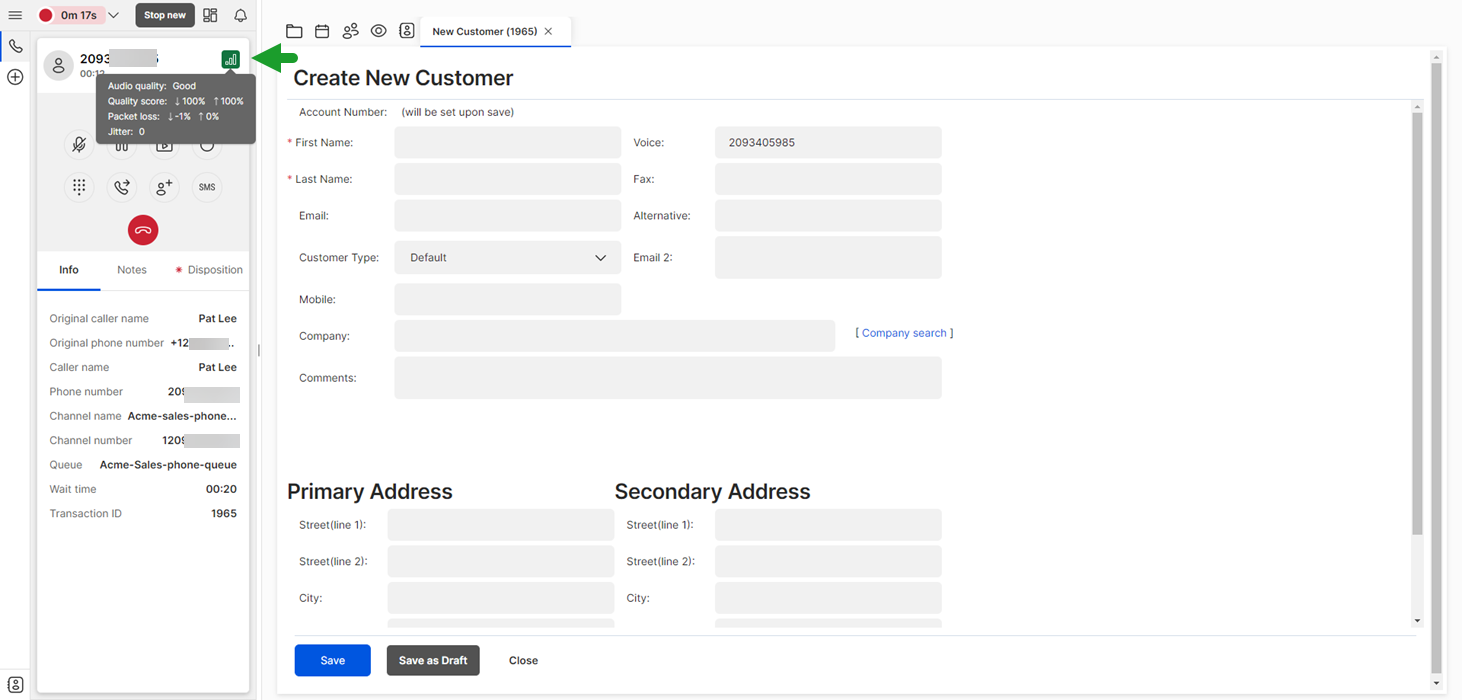Viewport: 1462px width, 700px height.
Task: Click the eye view icon
Action: click(x=378, y=31)
